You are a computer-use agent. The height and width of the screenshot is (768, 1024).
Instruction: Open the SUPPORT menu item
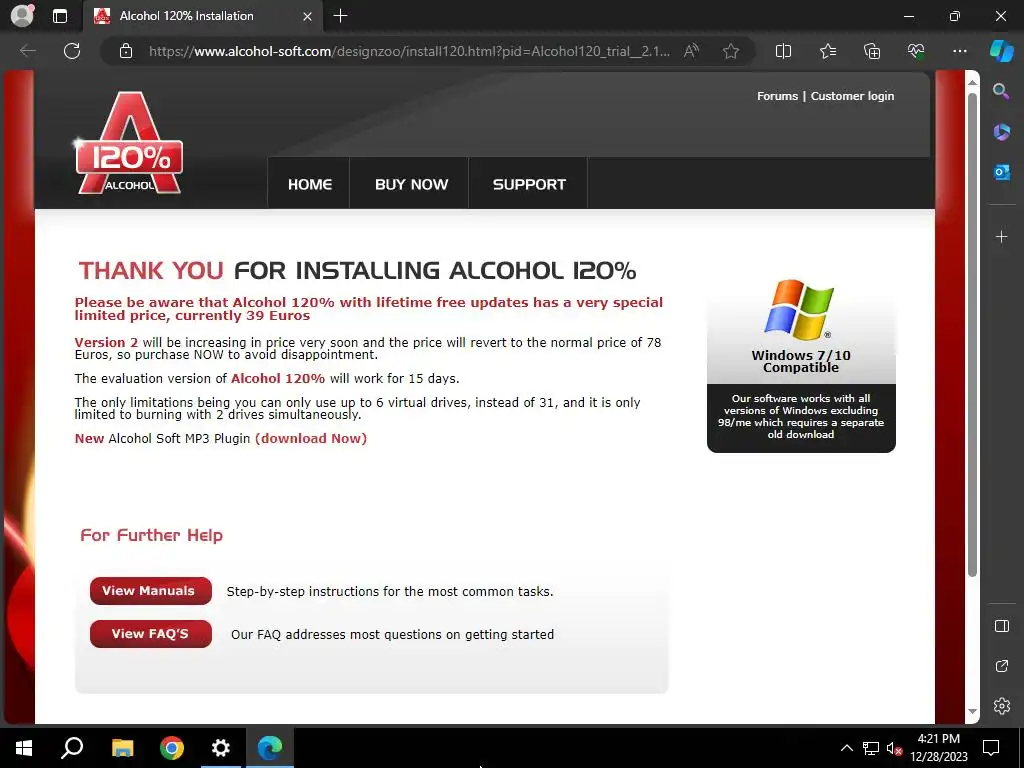[x=529, y=184]
